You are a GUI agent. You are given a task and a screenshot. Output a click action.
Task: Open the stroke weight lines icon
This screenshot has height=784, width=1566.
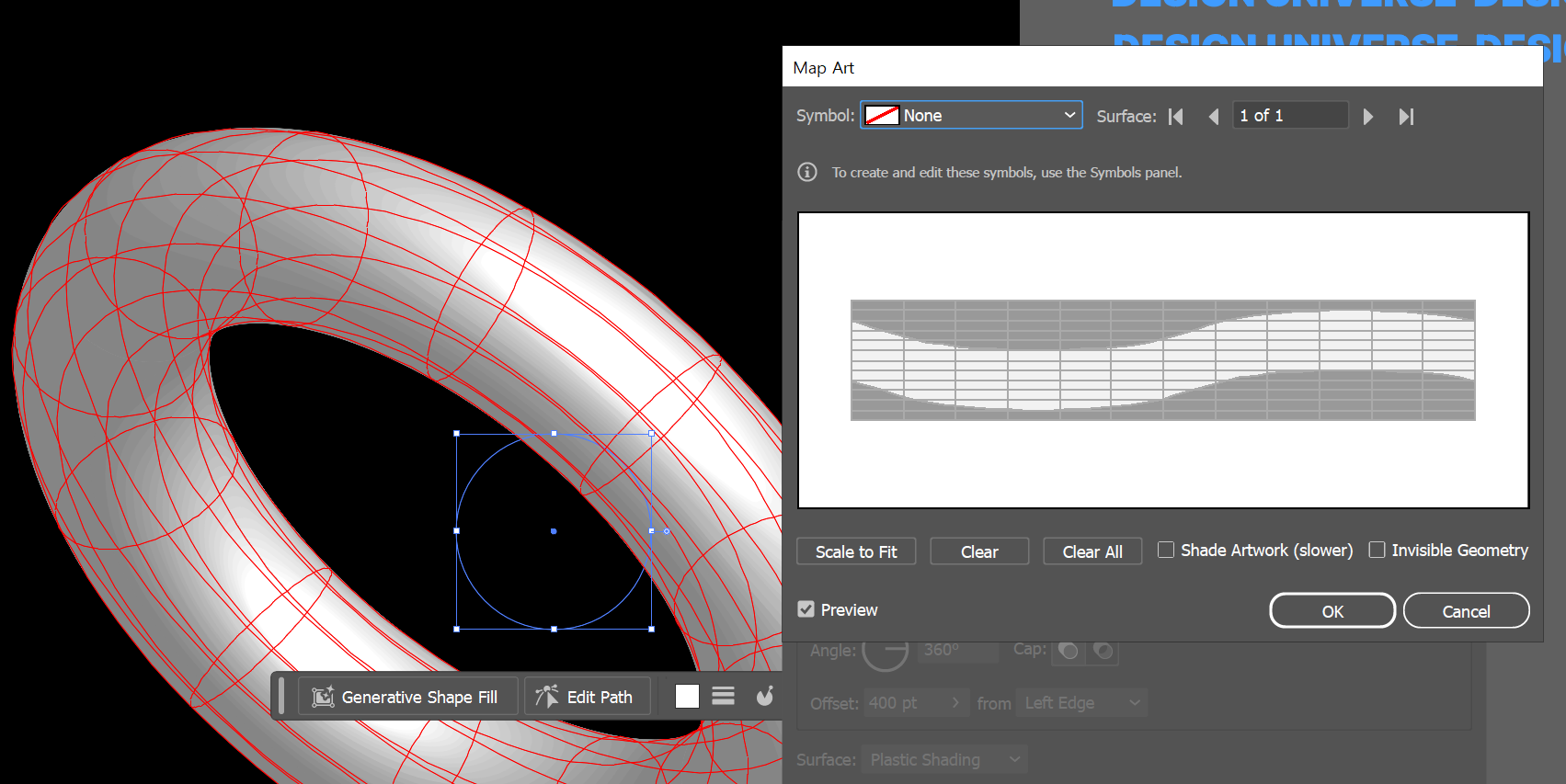[724, 697]
